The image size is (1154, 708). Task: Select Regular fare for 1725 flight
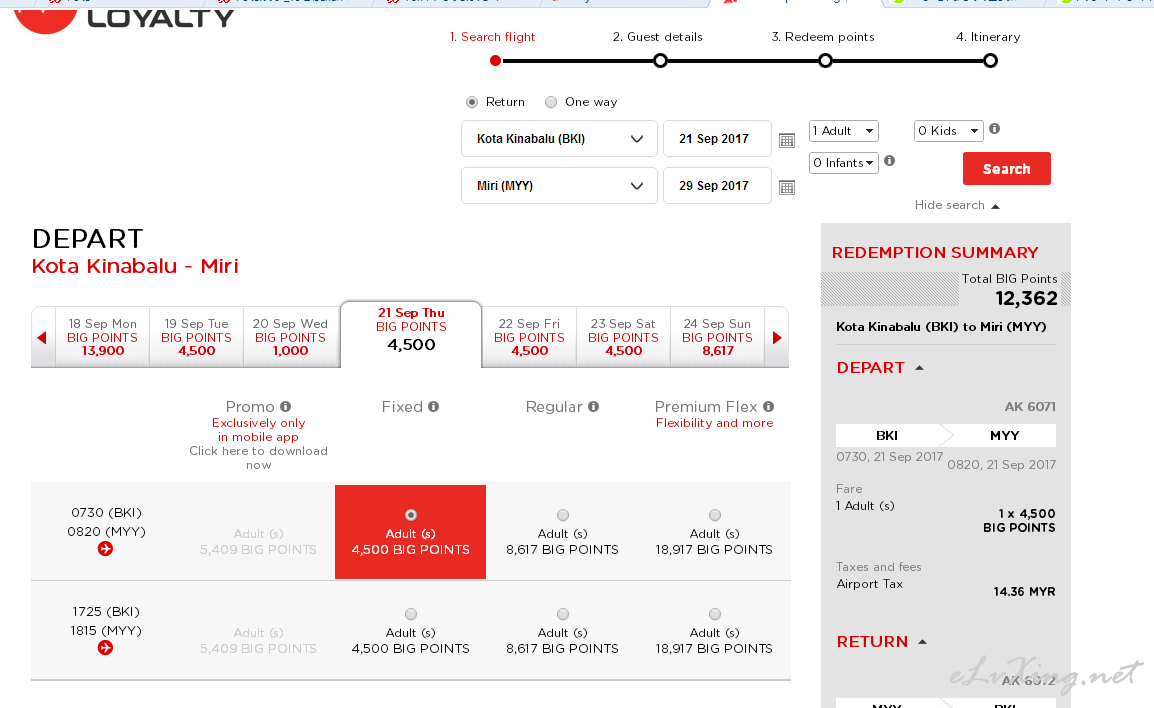[x=563, y=614]
